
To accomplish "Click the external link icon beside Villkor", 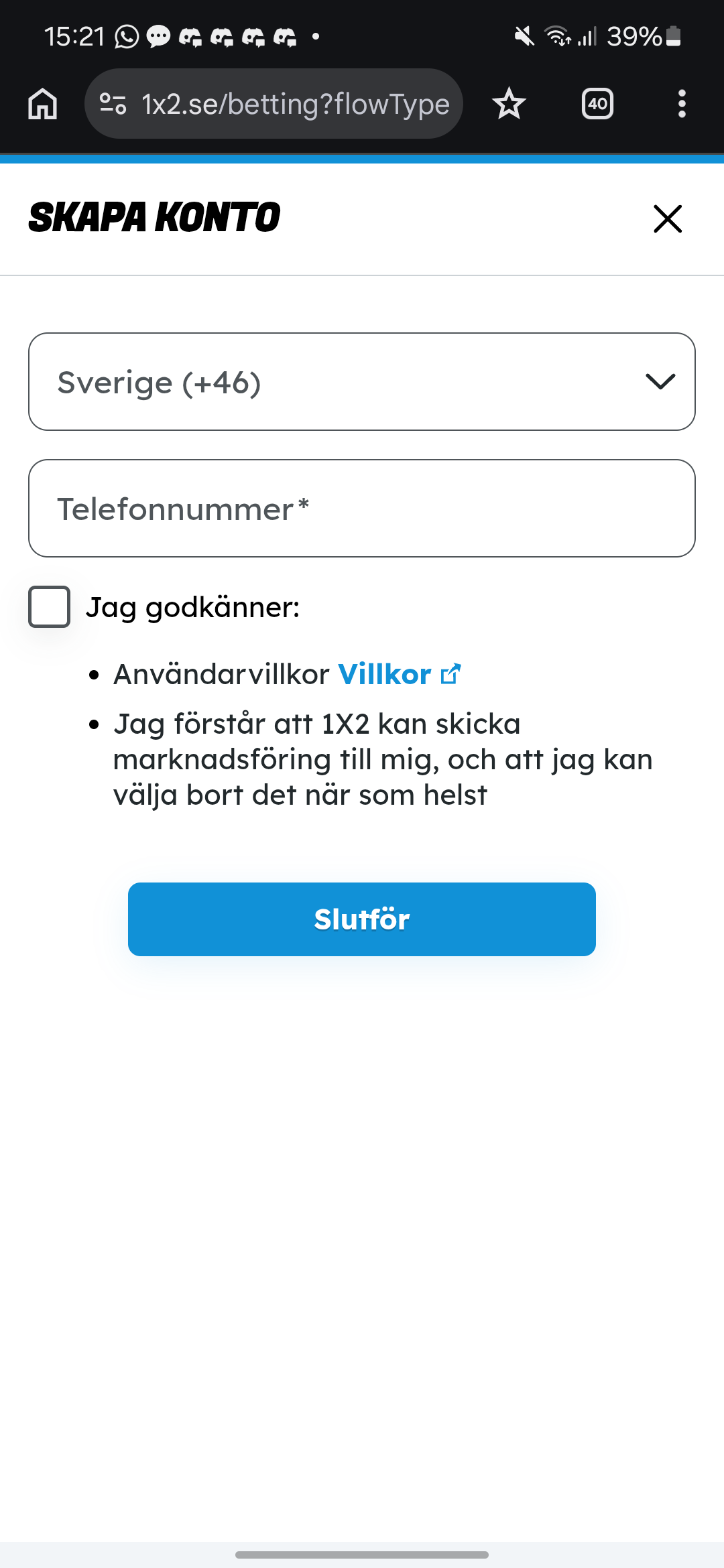I will pos(451,674).
